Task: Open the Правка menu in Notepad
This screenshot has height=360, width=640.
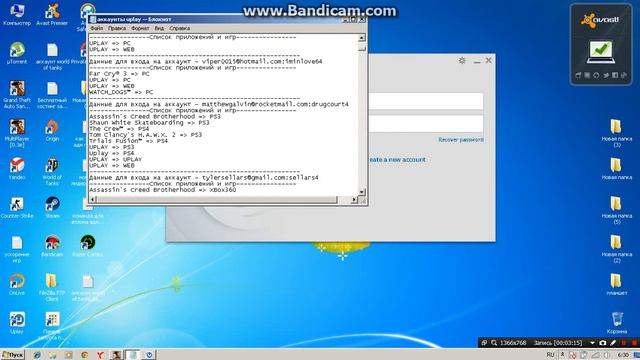Action: click(x=117, y=28)
